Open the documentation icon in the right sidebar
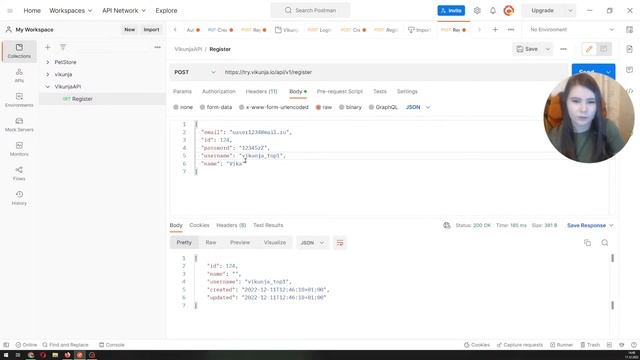Image resolution: width=640 pixels, height=360 pixels. (629, 49)
